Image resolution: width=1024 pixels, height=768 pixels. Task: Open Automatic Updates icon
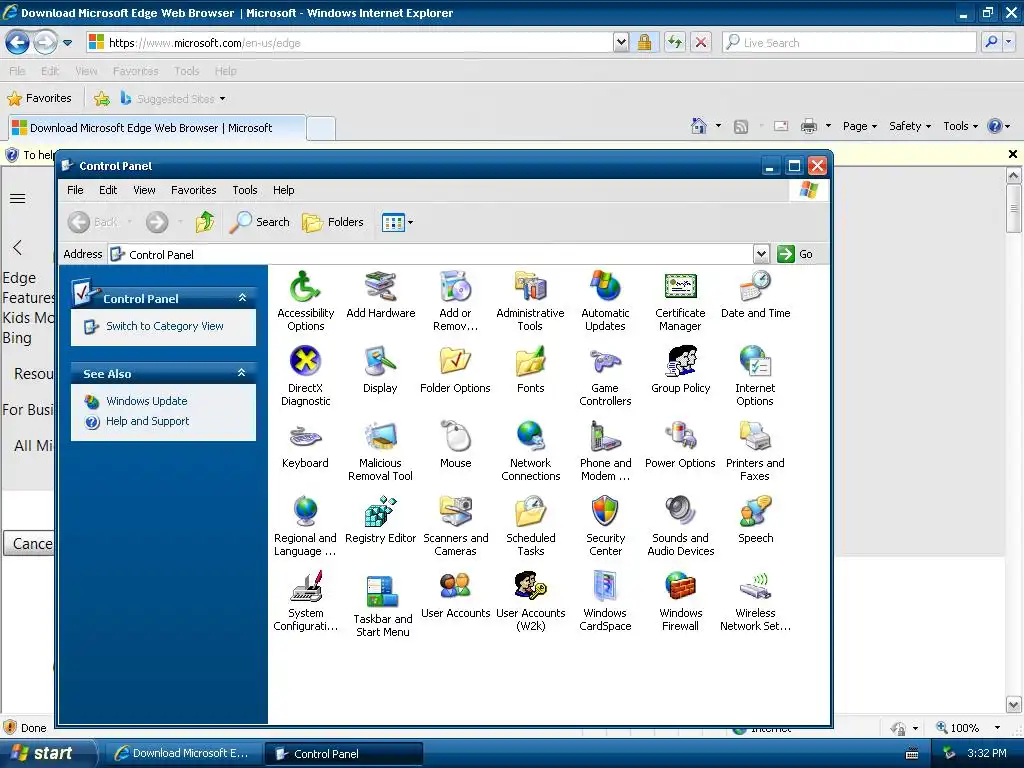click(x=605, y=287)
